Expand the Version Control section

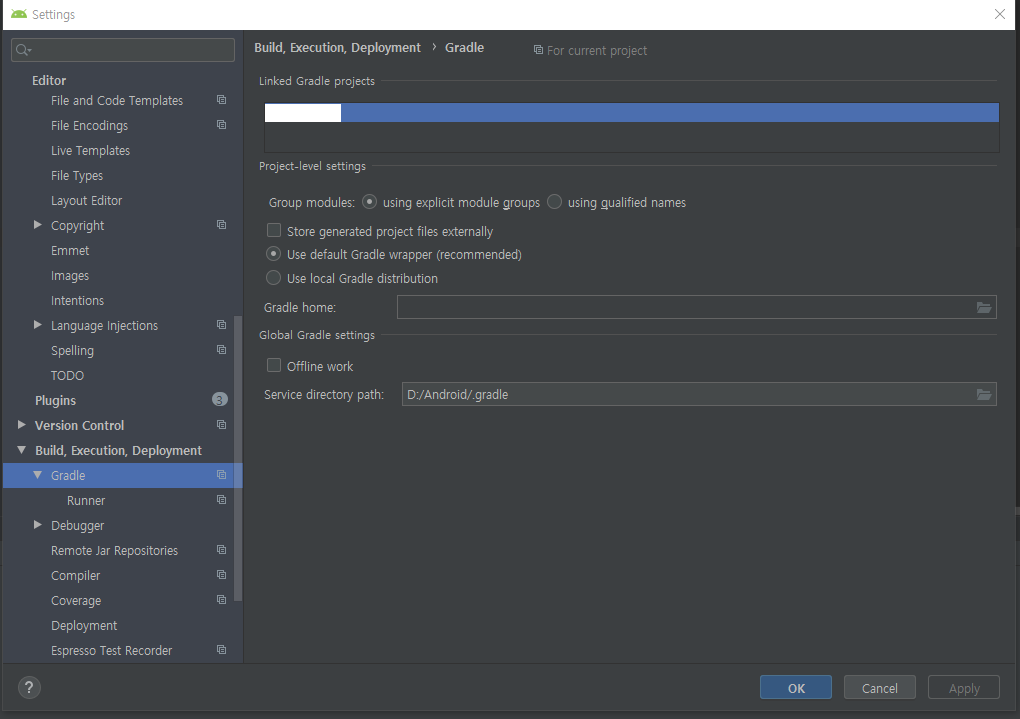[21, 424]
